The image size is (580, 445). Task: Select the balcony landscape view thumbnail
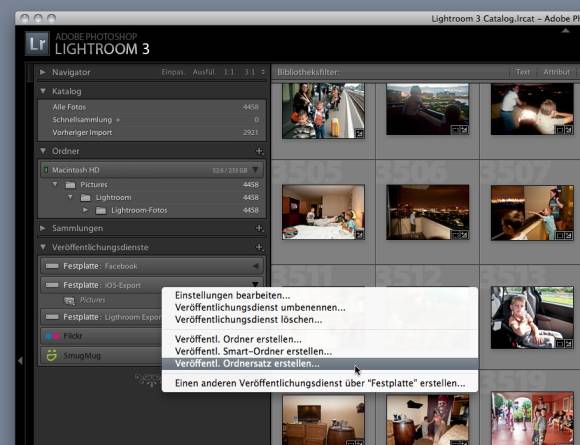[x=428, y=109]
